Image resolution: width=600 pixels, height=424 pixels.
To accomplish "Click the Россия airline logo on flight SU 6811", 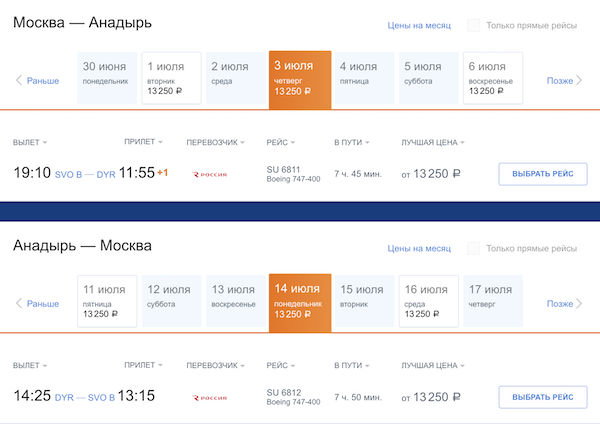I will [211, 174].
